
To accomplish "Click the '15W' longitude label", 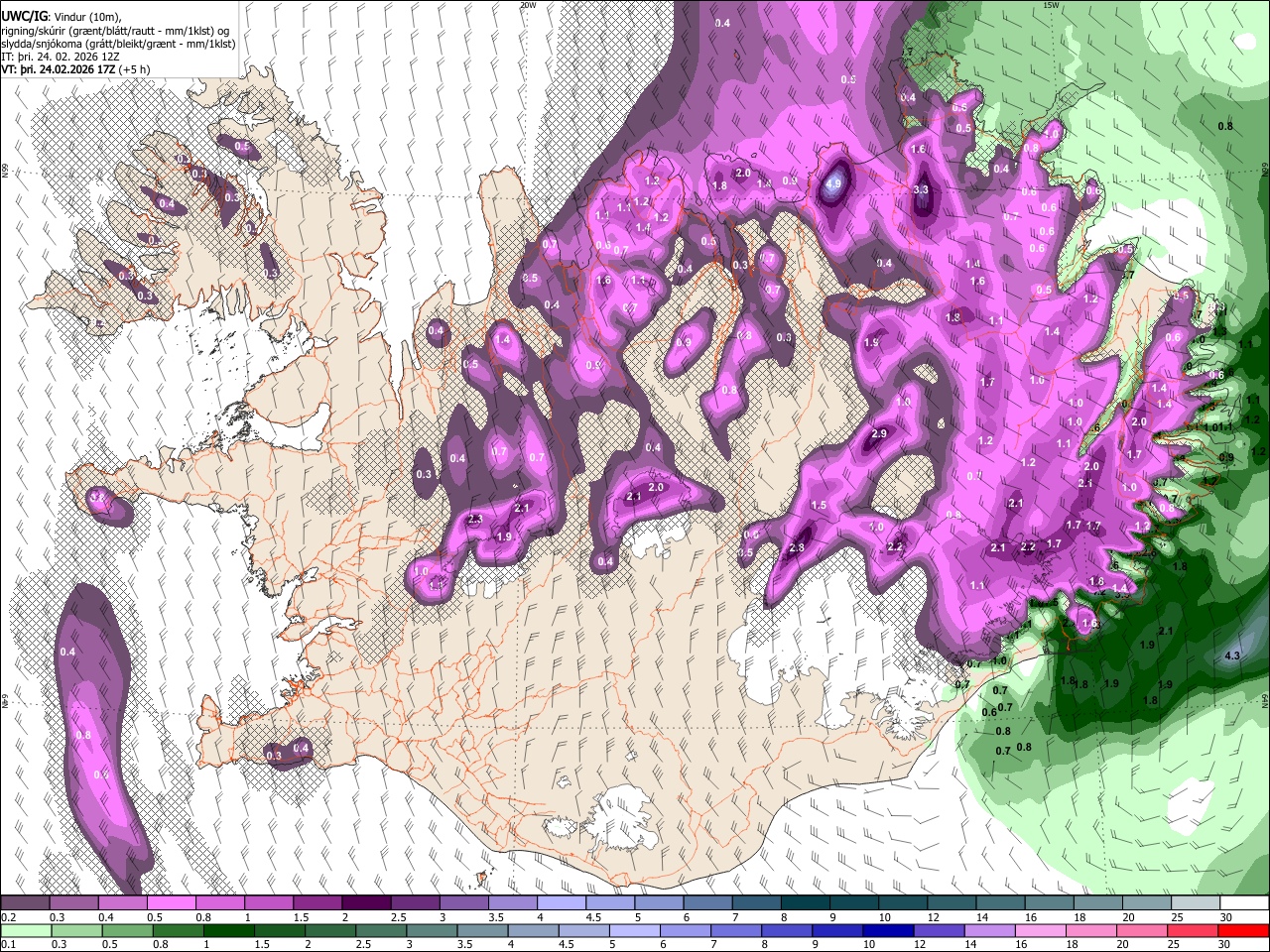I will pyautogui.click(x=1052, y=5).
